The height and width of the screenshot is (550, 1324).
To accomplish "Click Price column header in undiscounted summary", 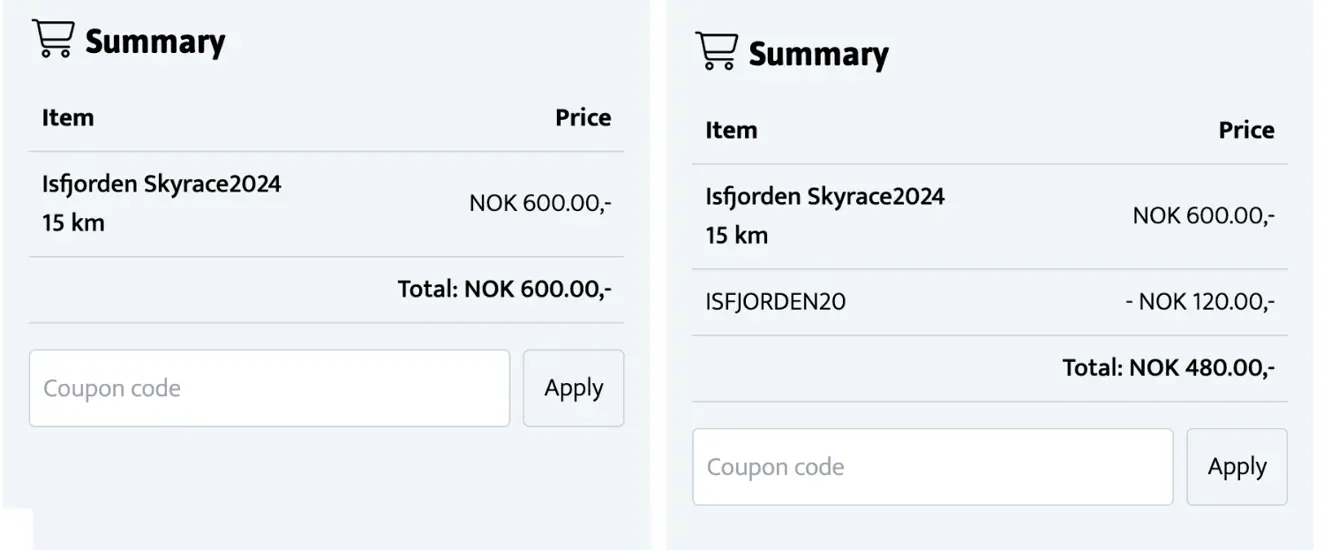I will click(583, 118).
